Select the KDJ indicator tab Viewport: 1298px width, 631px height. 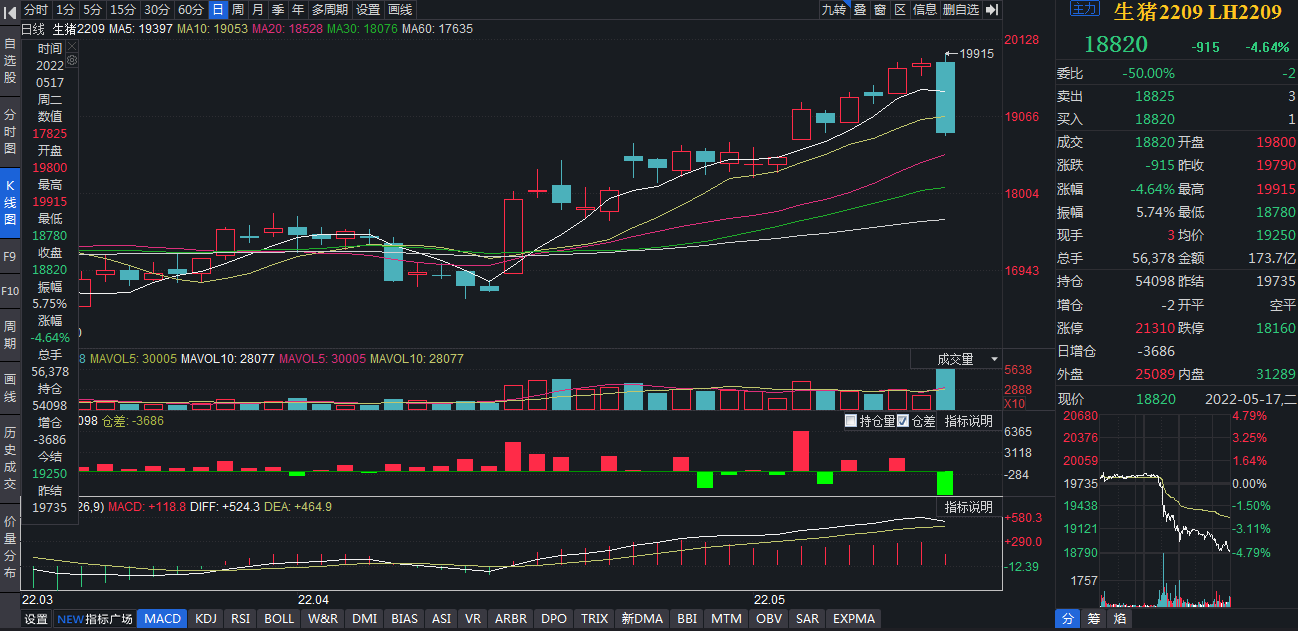206,619
